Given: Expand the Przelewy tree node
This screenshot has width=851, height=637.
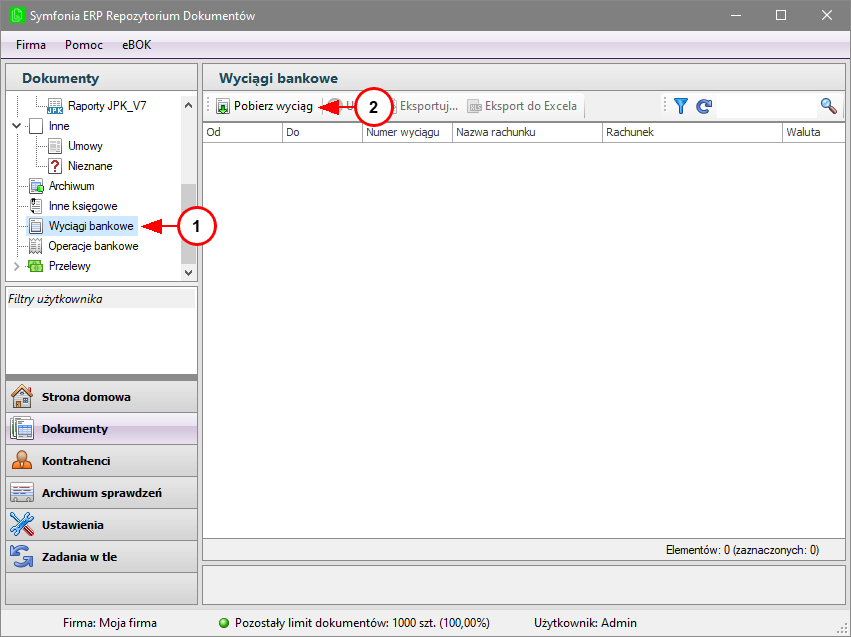Looking at the screenshot, I should coord(16,266).
